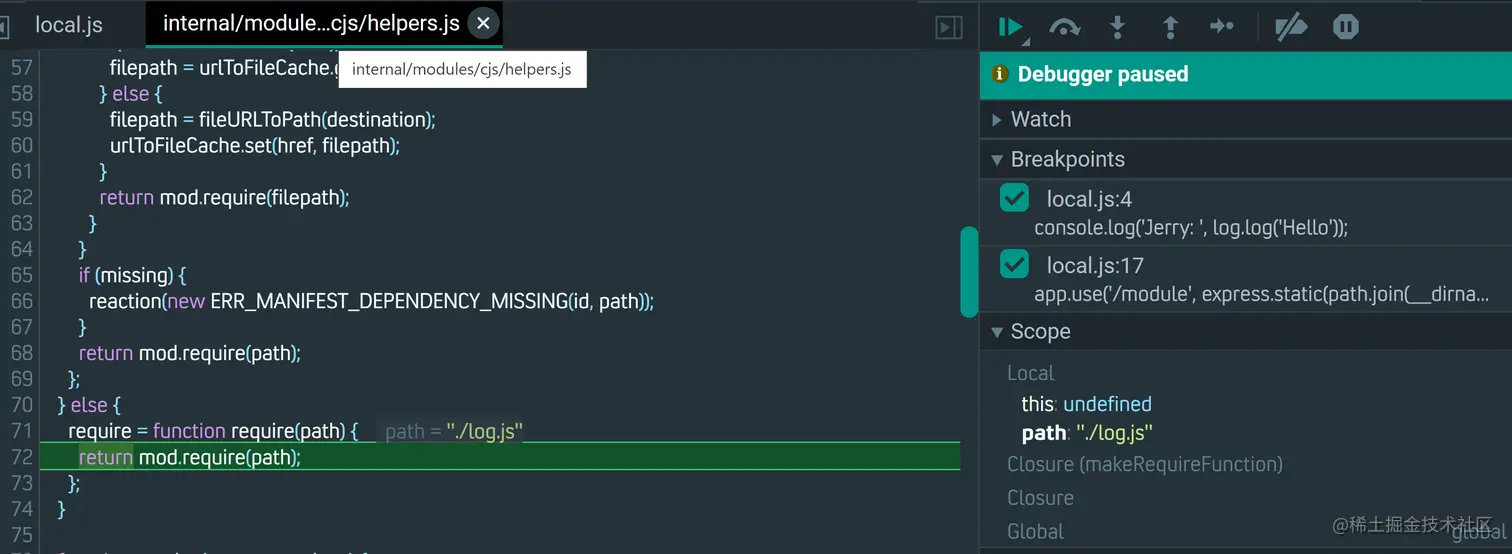Image resolution: width=1512 pixels, height=554 pixels.
Task: Click line number 71 in gutter
Action: point(21,431)
